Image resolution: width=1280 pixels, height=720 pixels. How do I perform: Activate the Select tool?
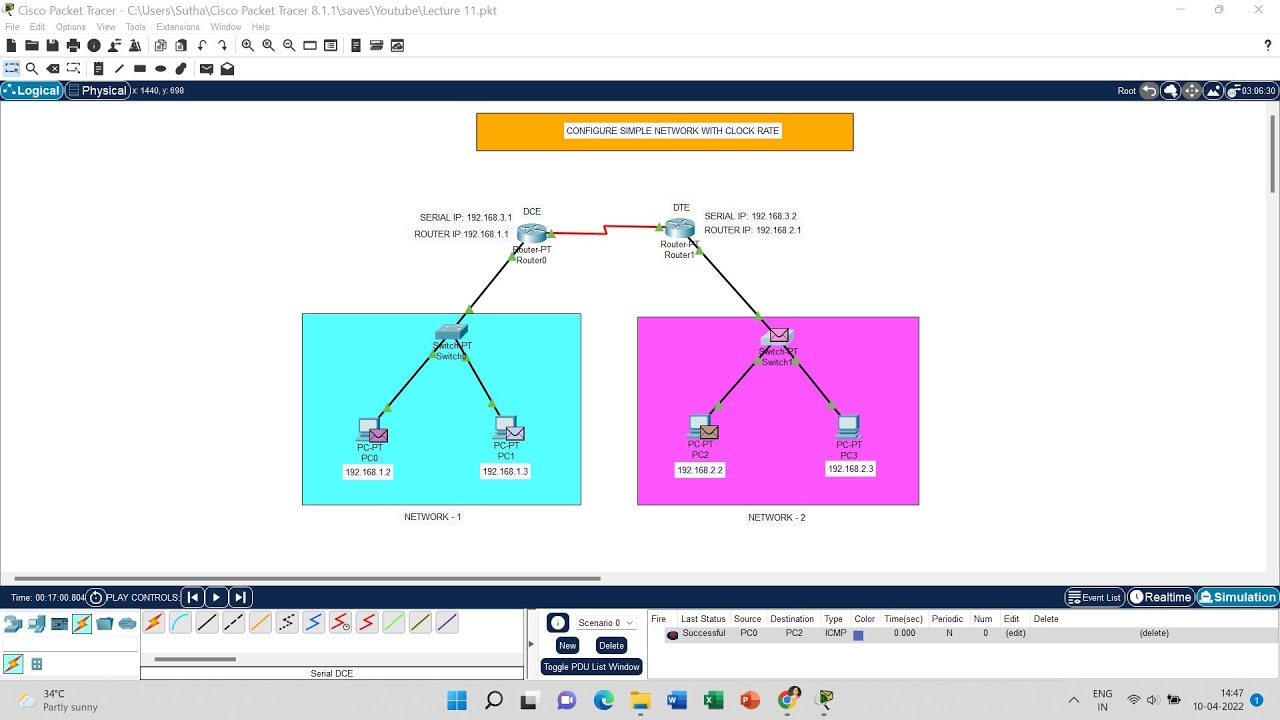12,69
